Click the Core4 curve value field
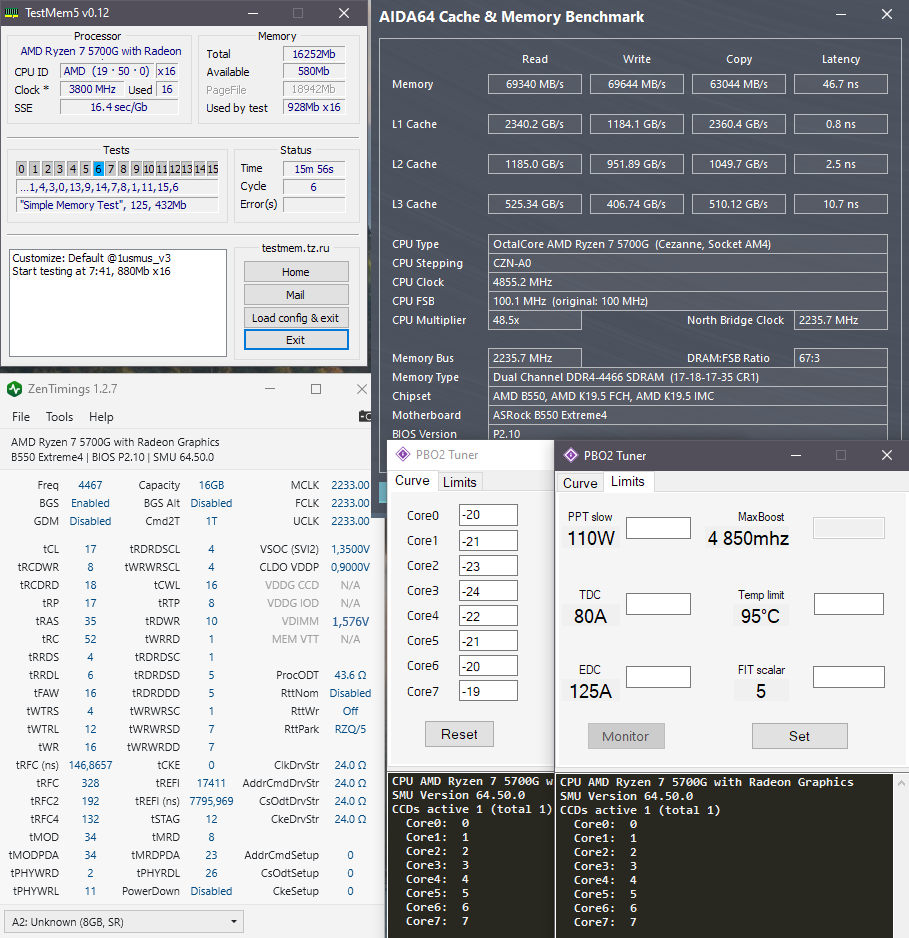 pos(488,616)
